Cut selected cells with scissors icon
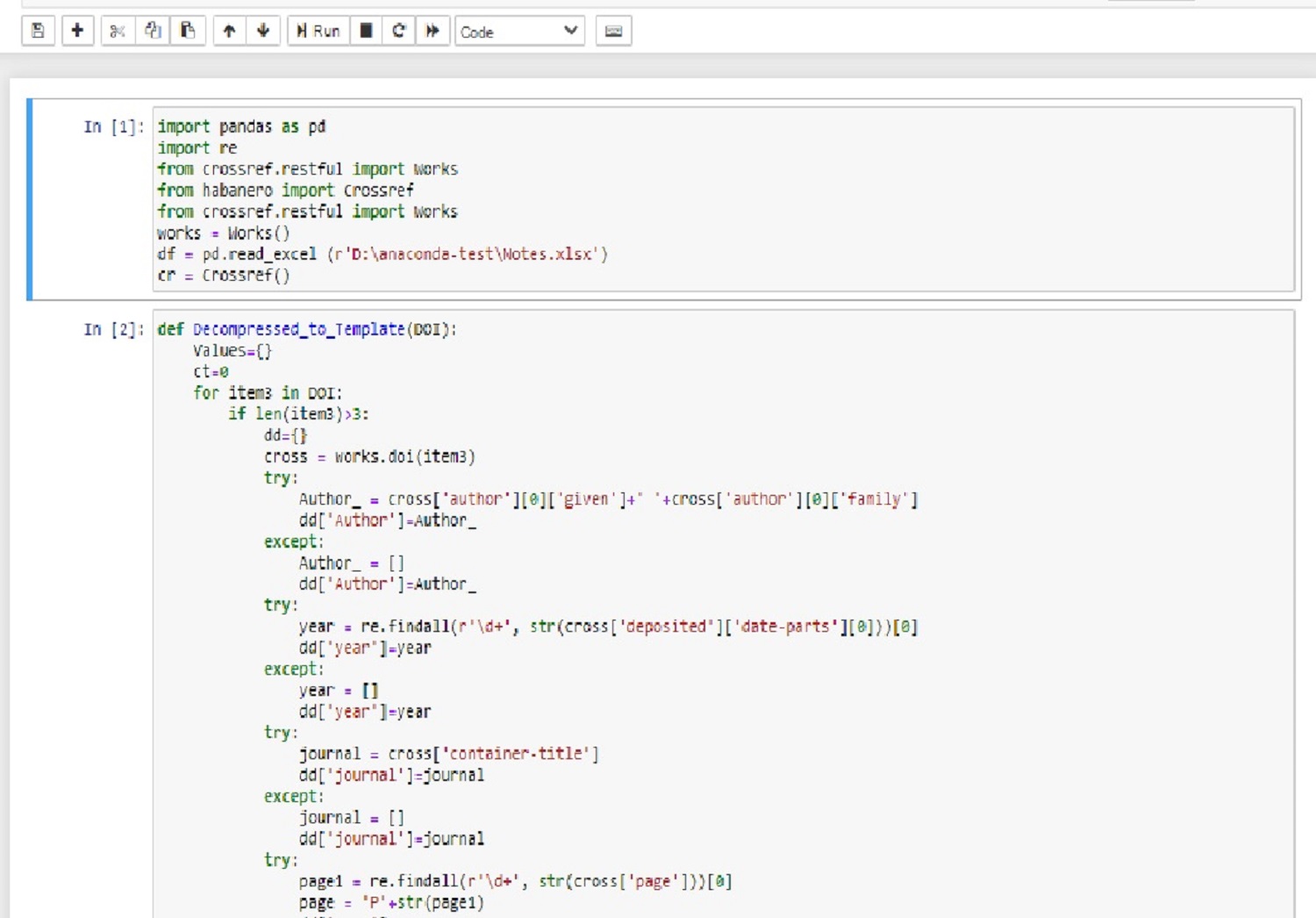The height and width of the screenshot is (918, 1316). 118,31
